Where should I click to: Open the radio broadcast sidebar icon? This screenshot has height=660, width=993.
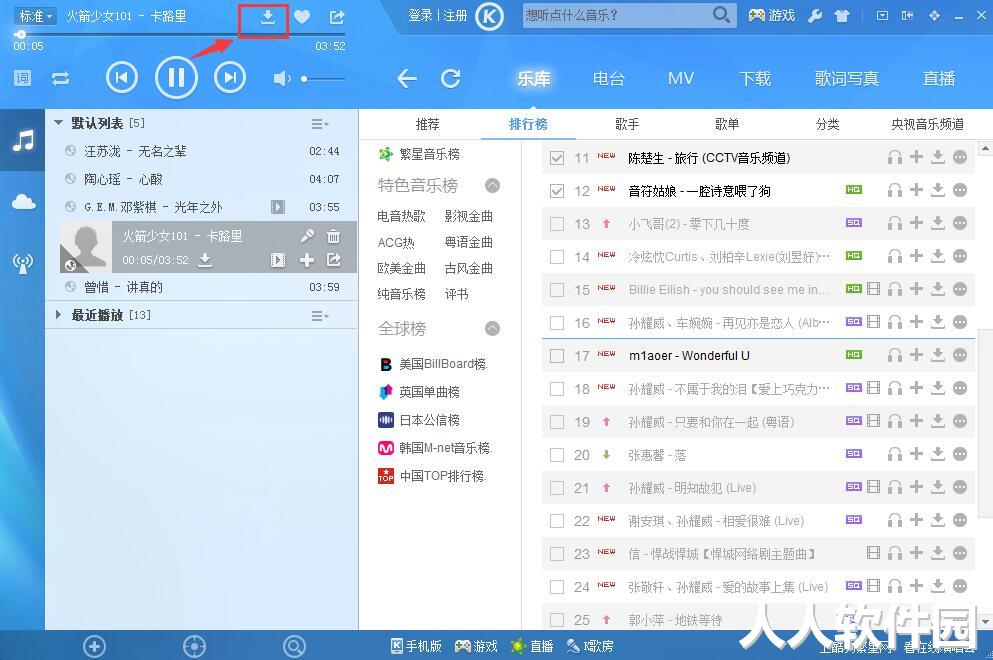tap(23, 263)
